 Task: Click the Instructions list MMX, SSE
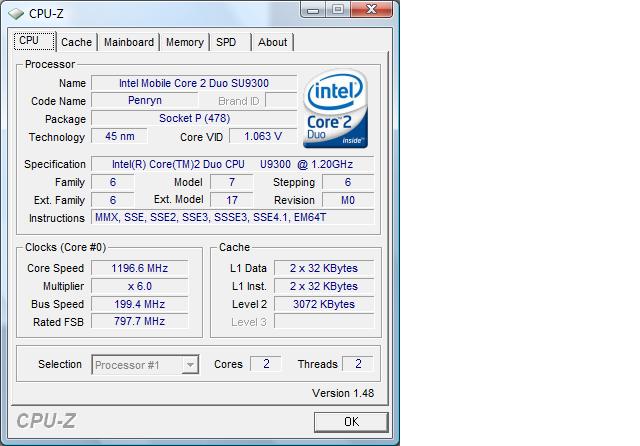232,217
